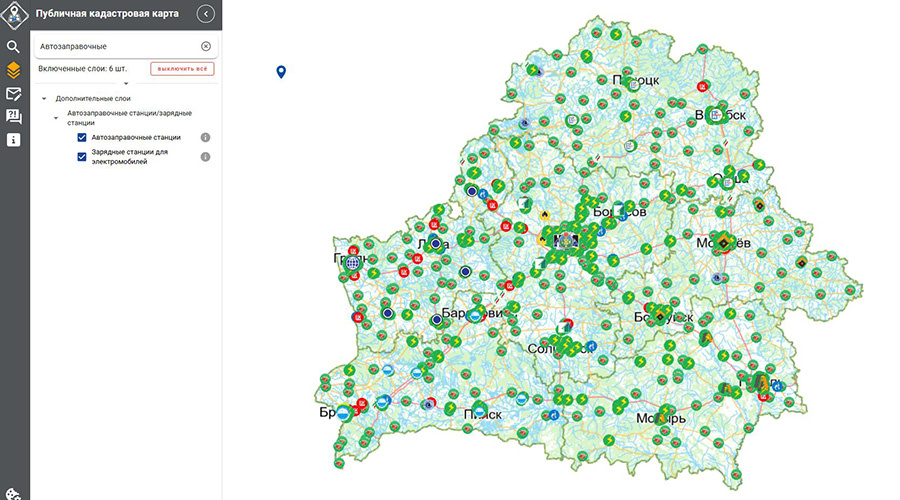Click the Полоцк city label on map

tap(636, 80)
